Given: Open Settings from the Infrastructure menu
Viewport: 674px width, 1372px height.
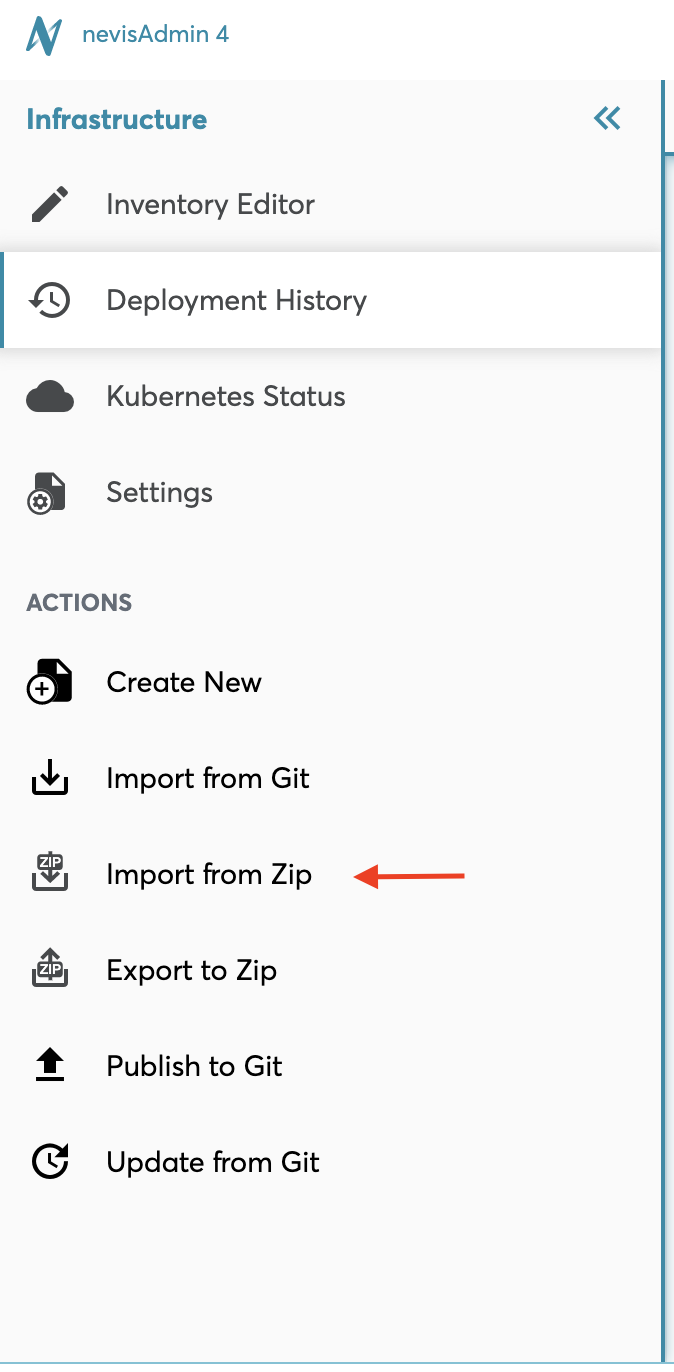Looking at the screenshot, I should 159,493.
